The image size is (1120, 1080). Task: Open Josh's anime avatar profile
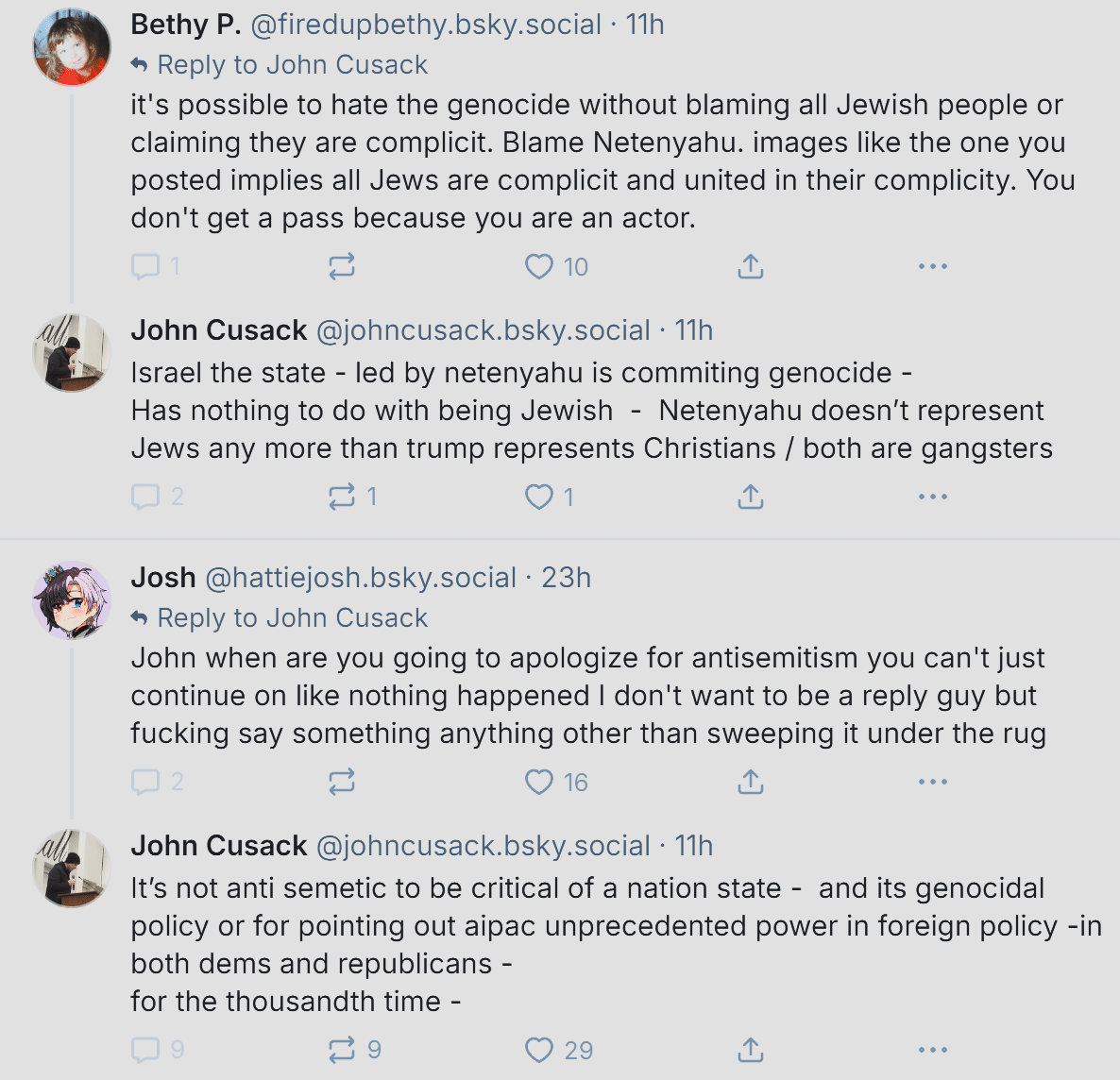click(72, 600)
